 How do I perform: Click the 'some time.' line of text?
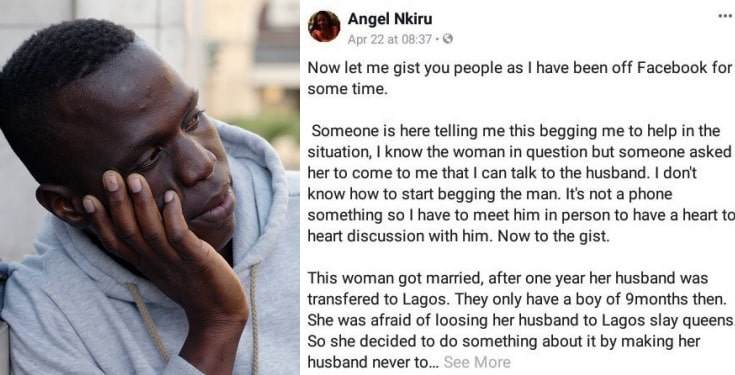pyautogui.click(x=347, y=89)
